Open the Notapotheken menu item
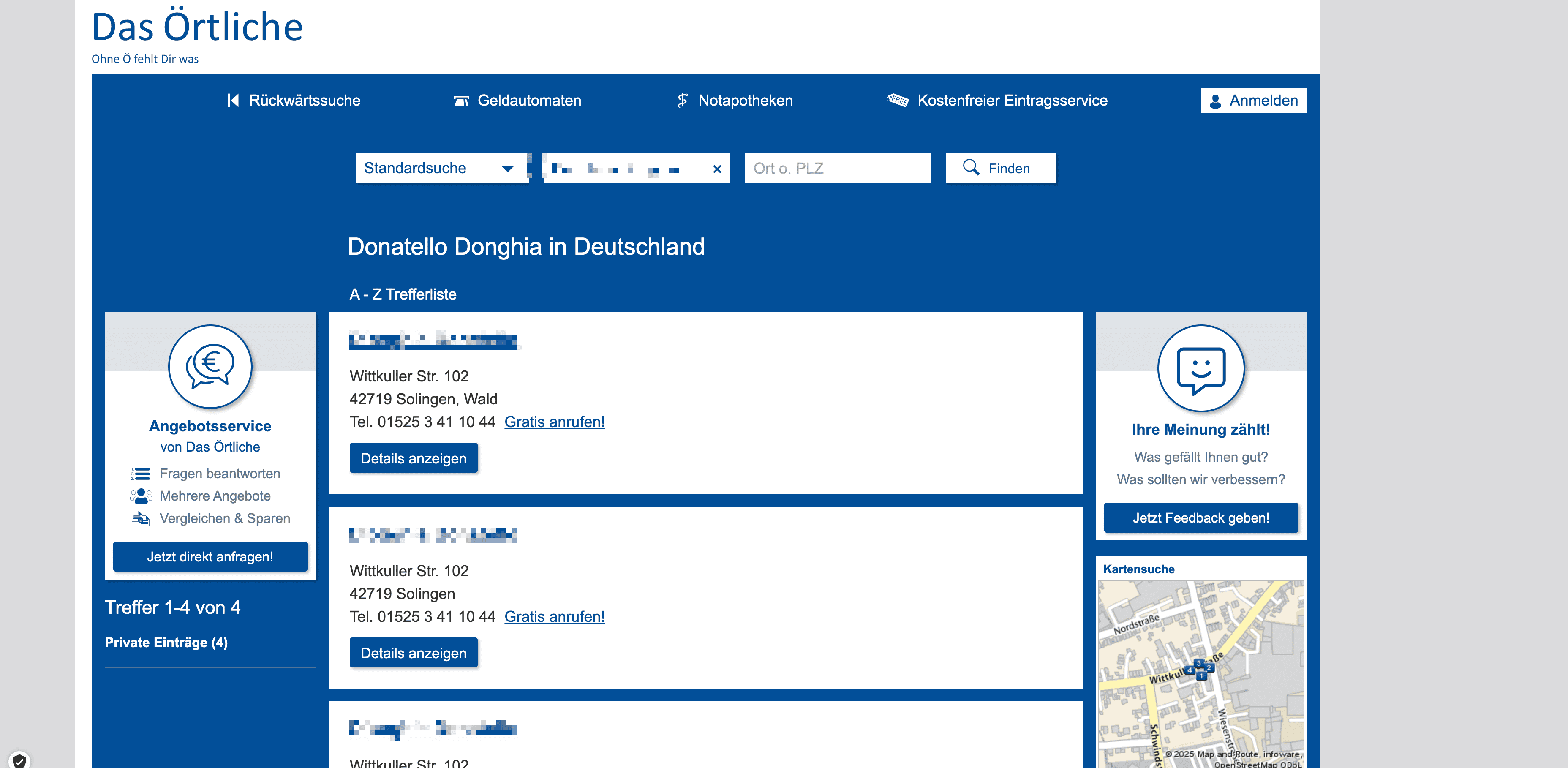 coord(745,101)
